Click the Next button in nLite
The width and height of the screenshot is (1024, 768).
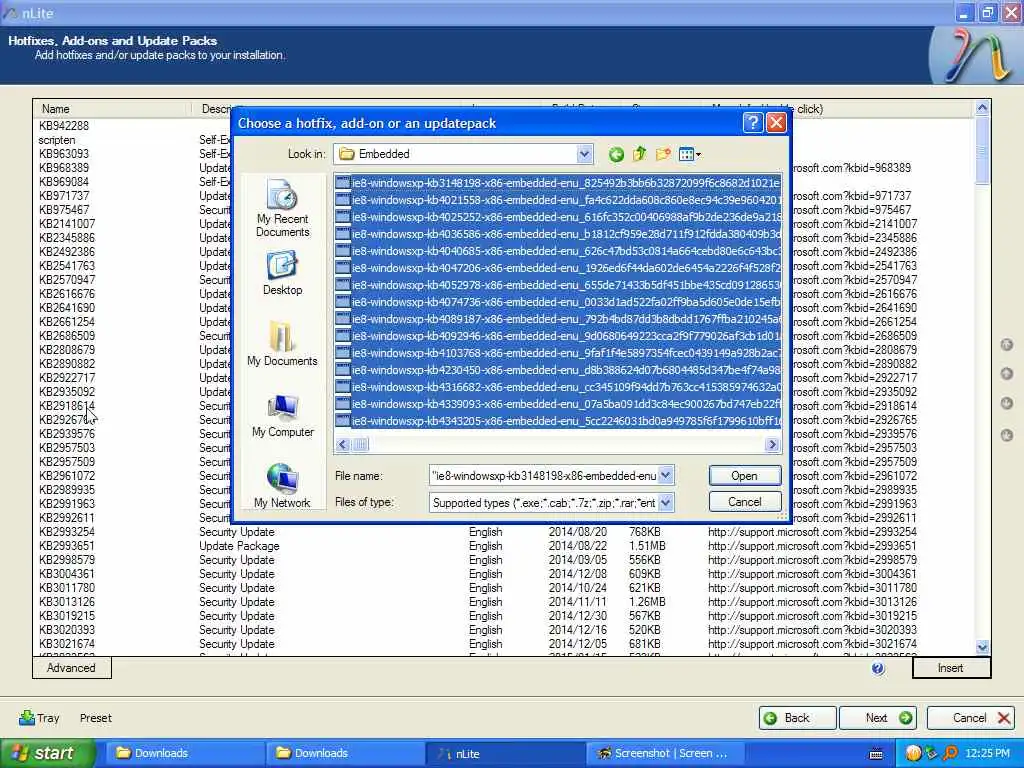point(878,718)
